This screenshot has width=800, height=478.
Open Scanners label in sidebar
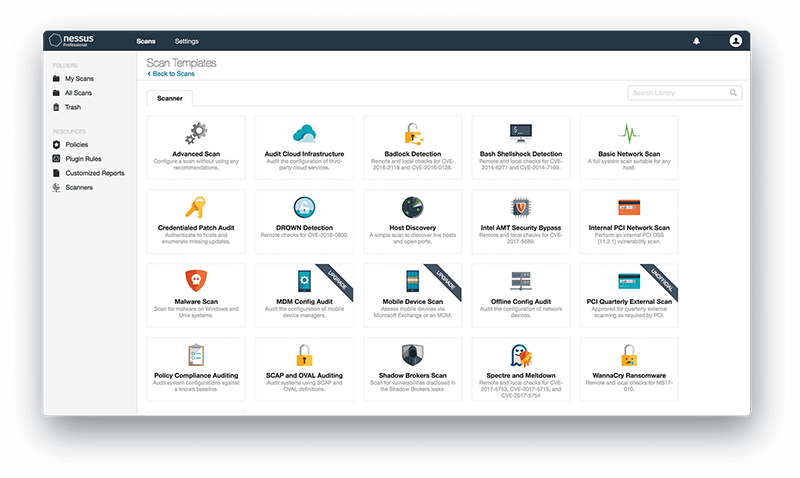point(79,187)
